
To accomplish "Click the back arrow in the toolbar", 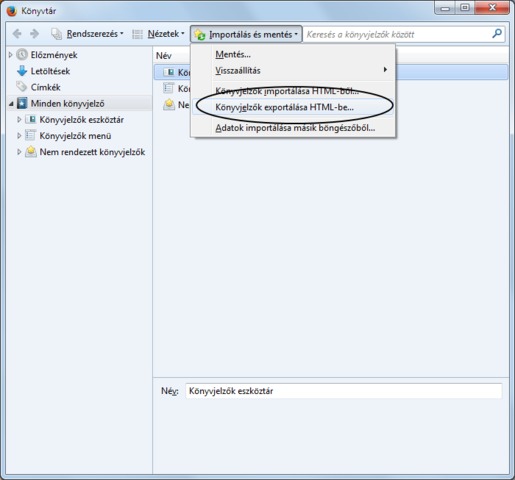I will point(17,34).
